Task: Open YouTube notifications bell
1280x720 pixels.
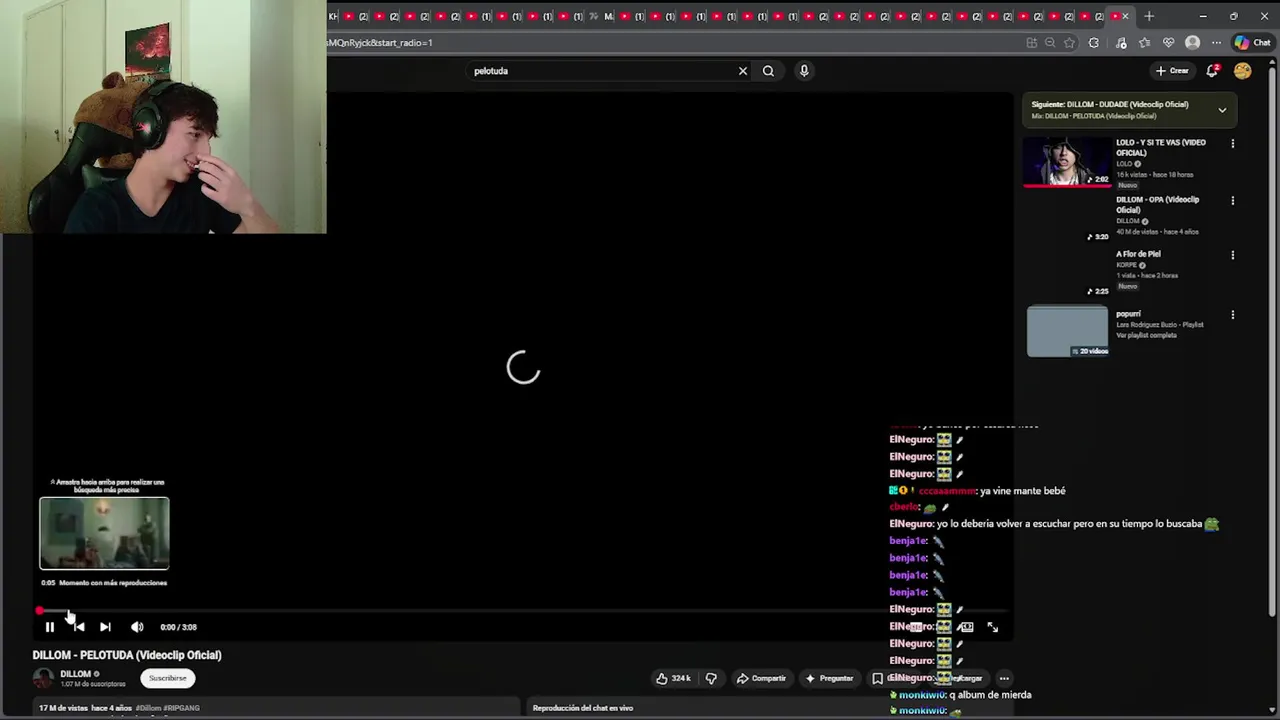Action: [1212, 71]
